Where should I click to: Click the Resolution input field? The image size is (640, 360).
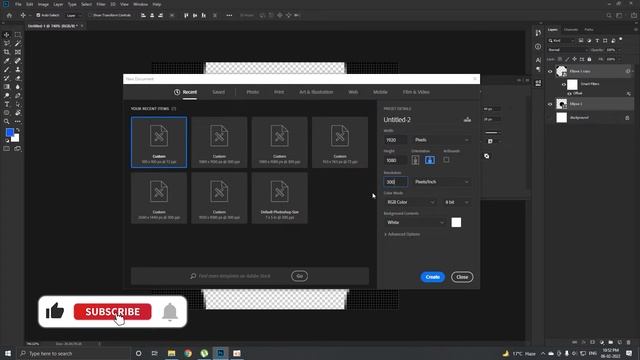[x=396, y=182]
